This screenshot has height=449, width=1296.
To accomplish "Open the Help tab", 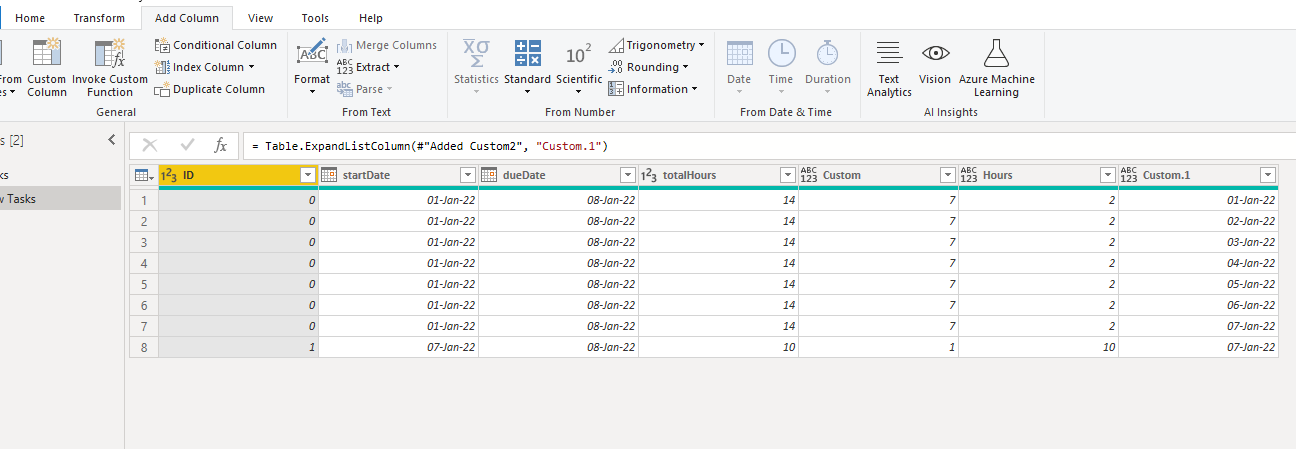I will point(371,18).
